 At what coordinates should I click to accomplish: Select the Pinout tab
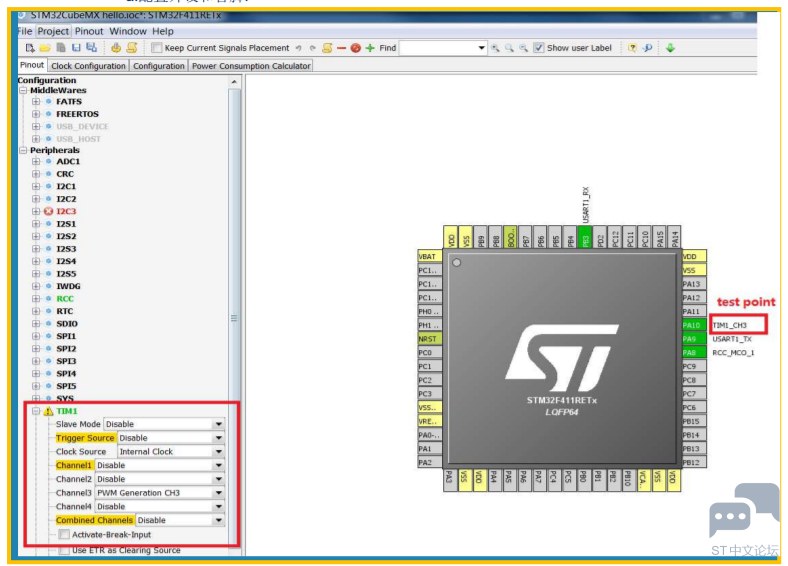point(32,65)
